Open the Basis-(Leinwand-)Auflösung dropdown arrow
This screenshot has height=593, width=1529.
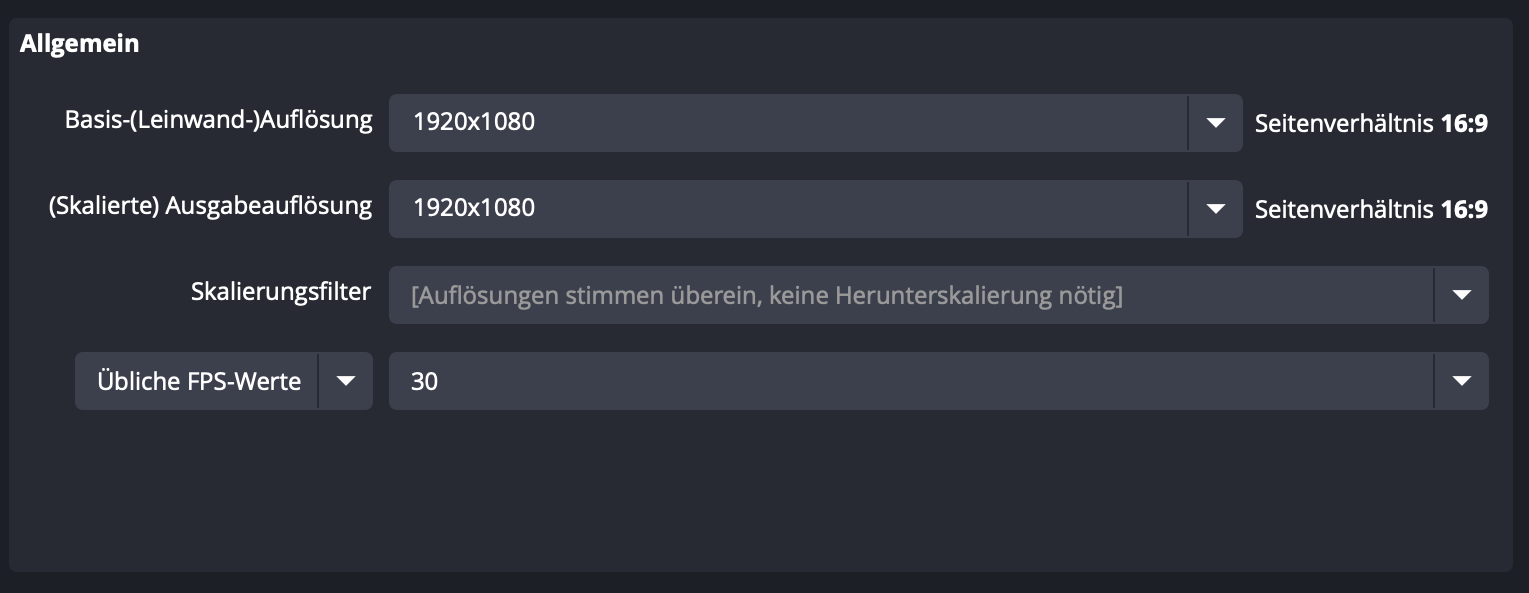1215,123
